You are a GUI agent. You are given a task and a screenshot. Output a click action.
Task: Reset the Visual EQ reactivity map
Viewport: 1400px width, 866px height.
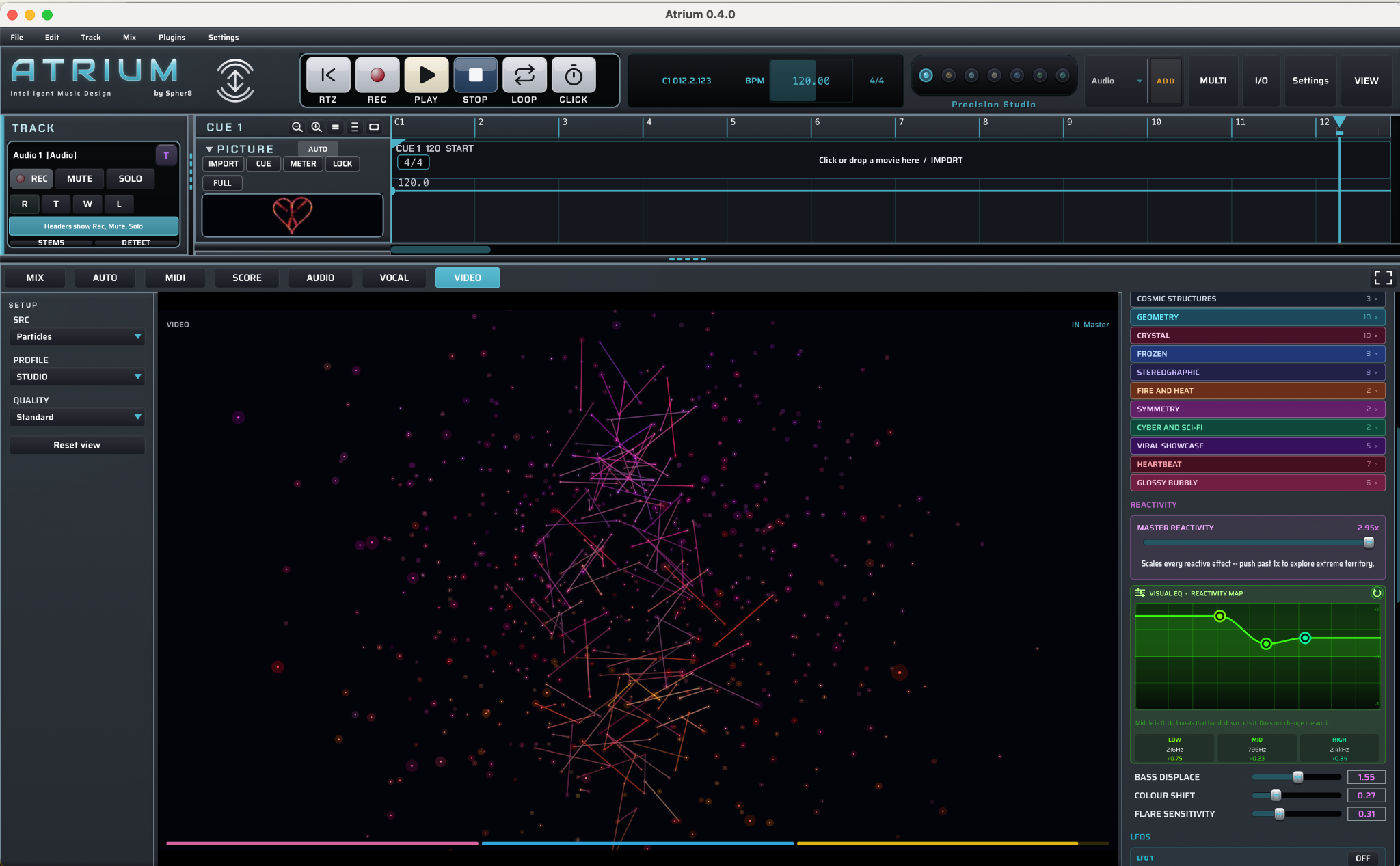point(1377,593)
